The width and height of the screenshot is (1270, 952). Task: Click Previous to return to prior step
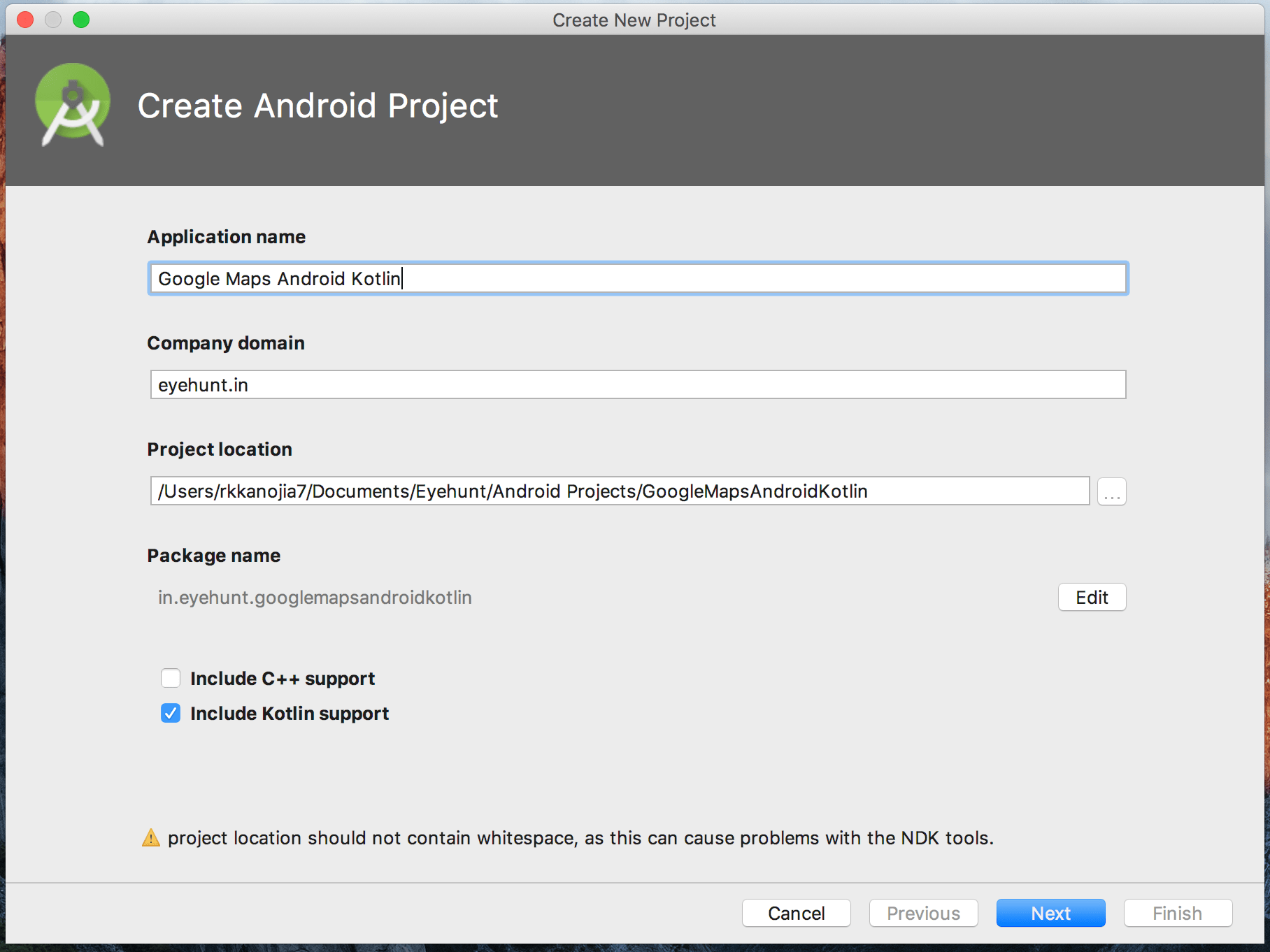point(922,913)
